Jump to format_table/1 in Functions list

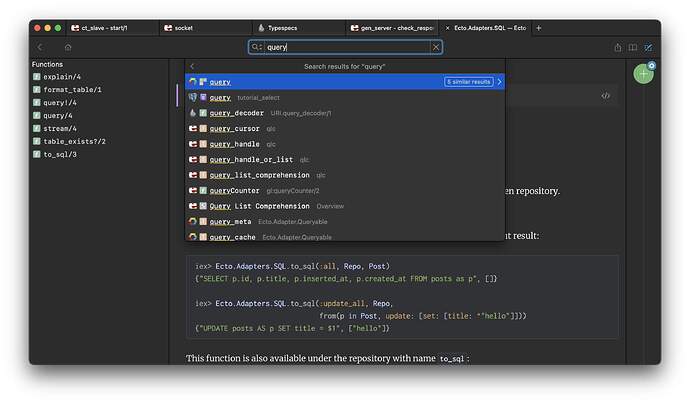tap(72, 89)
